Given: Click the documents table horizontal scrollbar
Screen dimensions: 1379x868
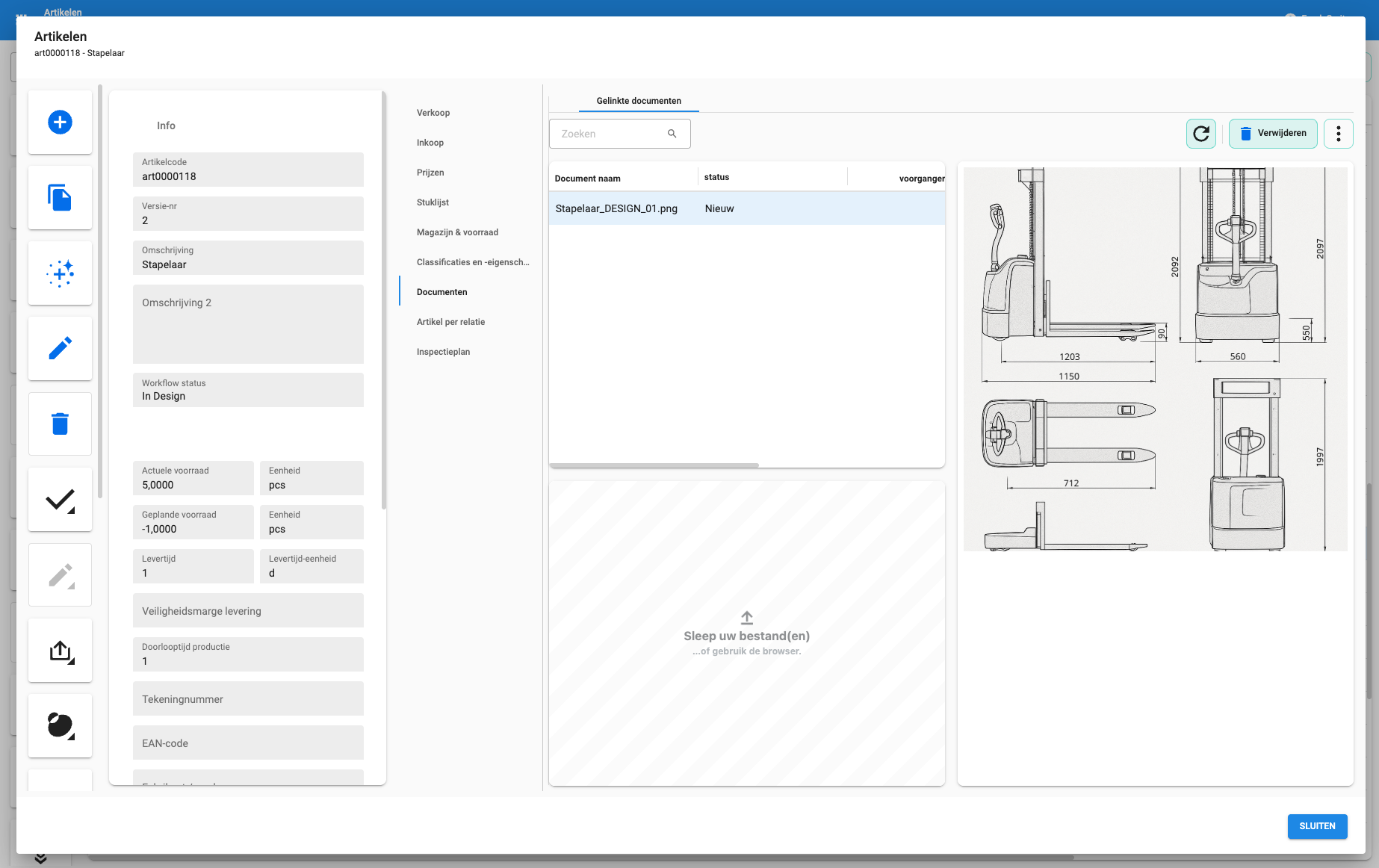Looking at the screenshot, I should coord(654,465).
